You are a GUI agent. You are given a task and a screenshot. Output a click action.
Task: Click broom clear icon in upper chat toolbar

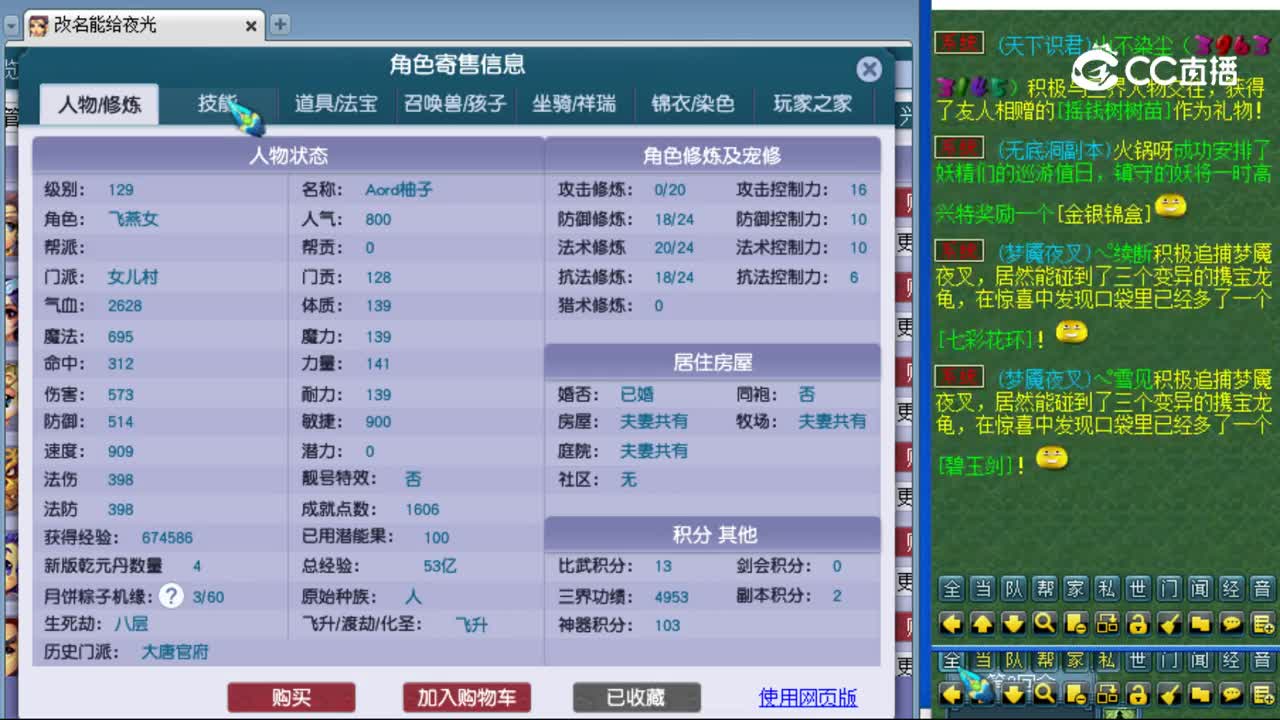point(1169,624)
